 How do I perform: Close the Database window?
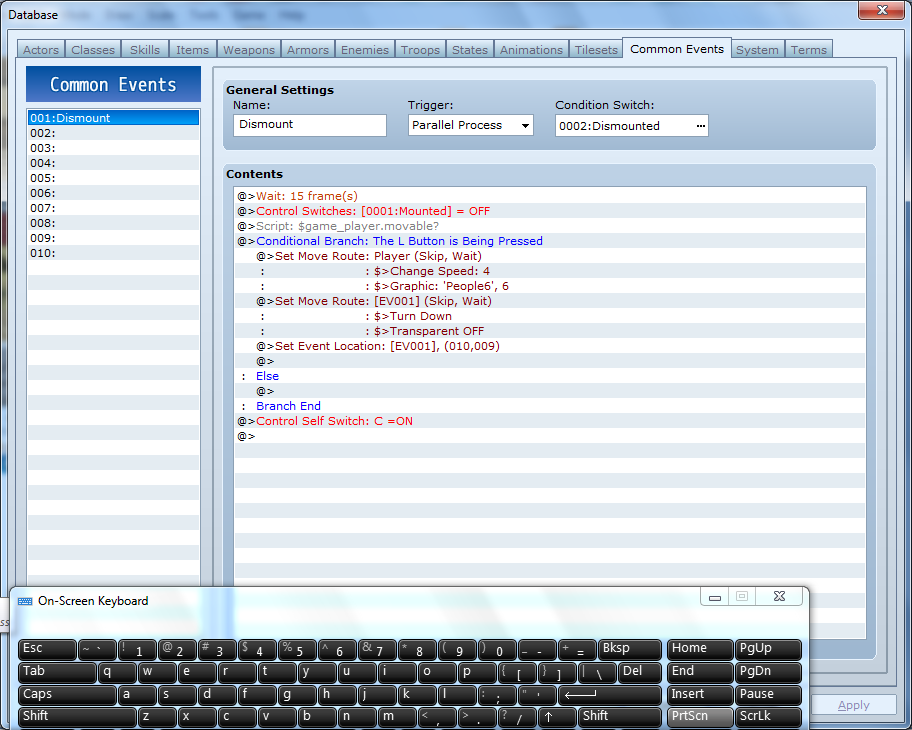pos(882,10)
